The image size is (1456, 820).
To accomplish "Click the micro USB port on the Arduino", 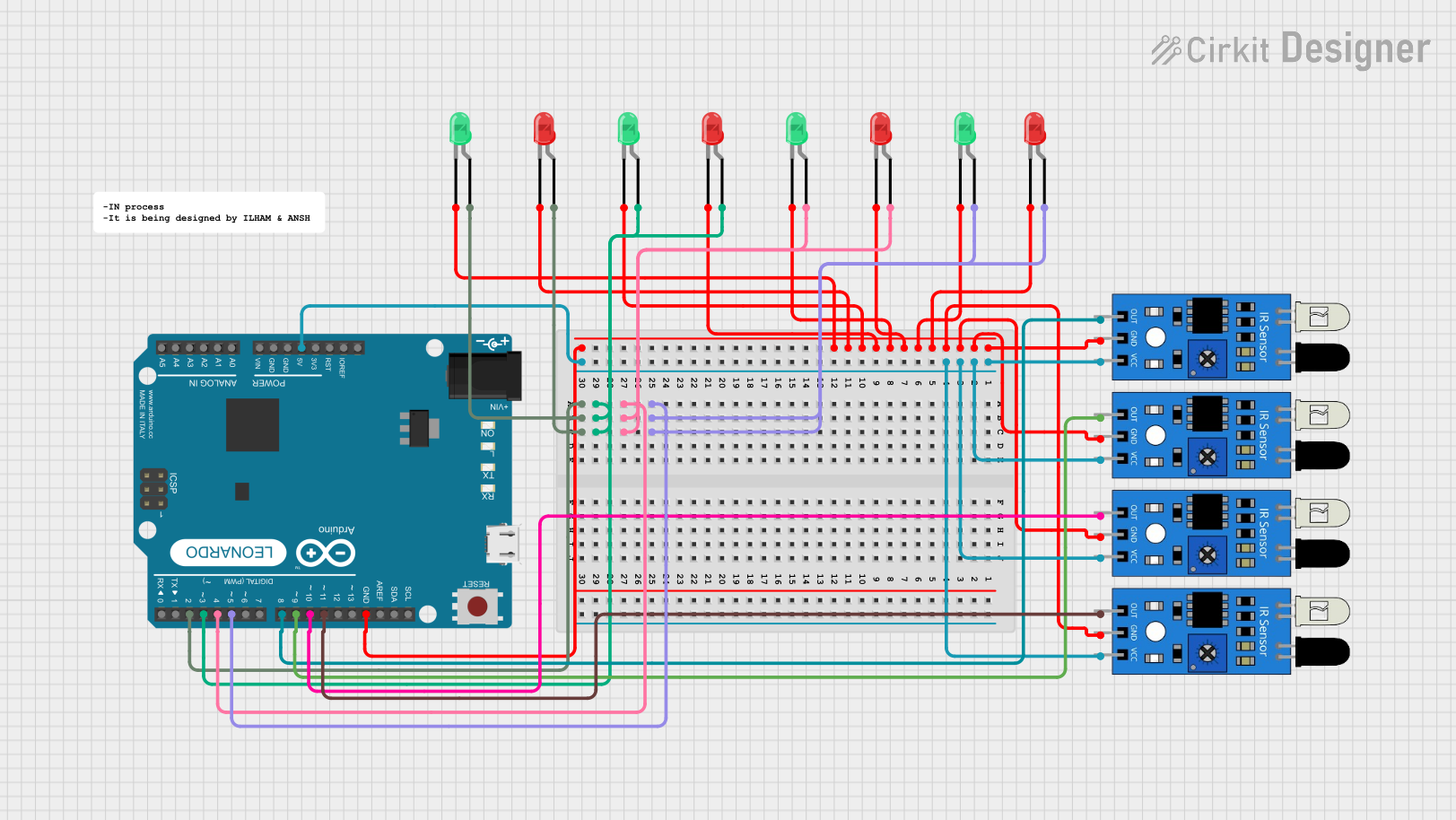I will (x=503, y=543).
